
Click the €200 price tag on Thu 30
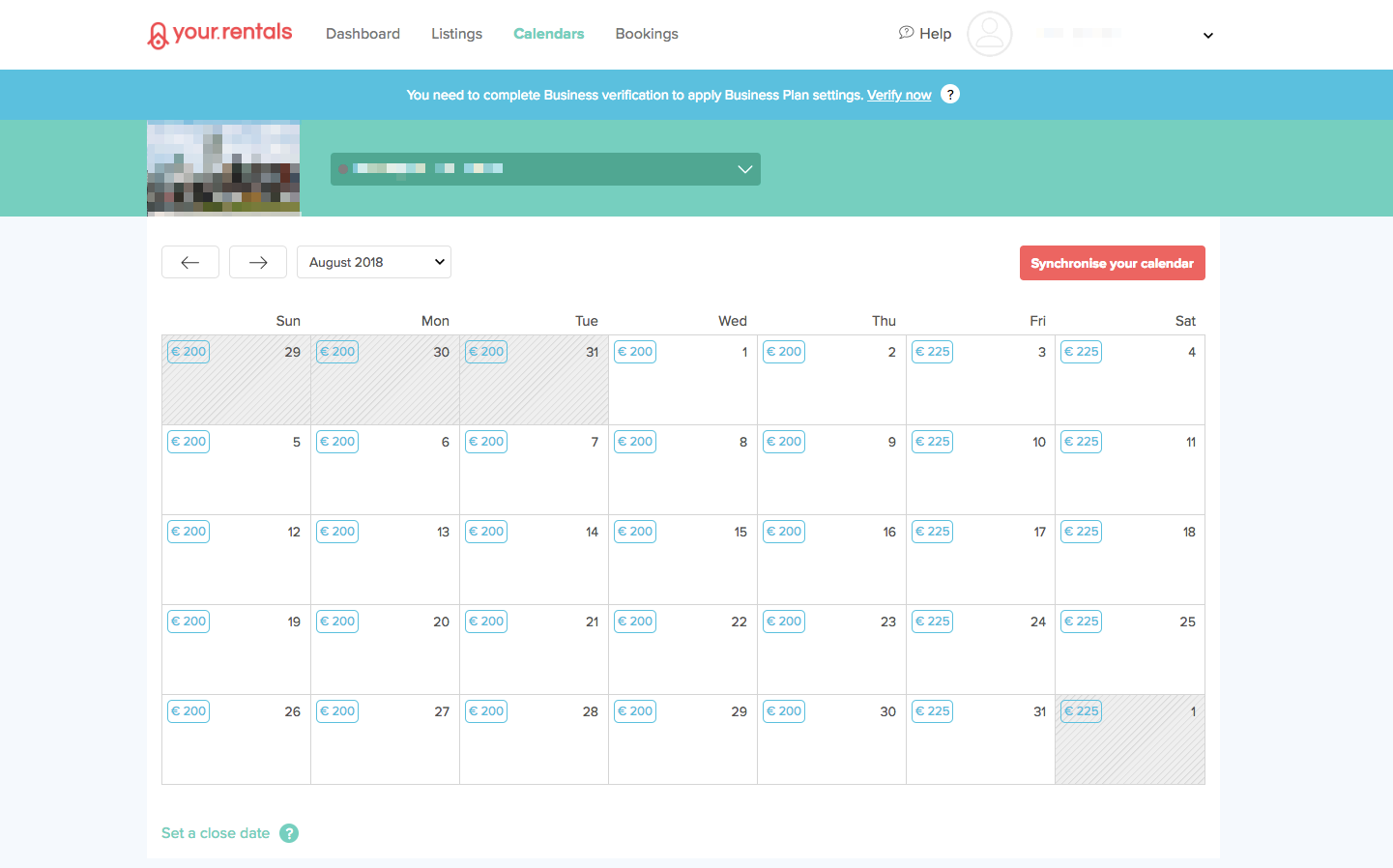tap(784, 711)
